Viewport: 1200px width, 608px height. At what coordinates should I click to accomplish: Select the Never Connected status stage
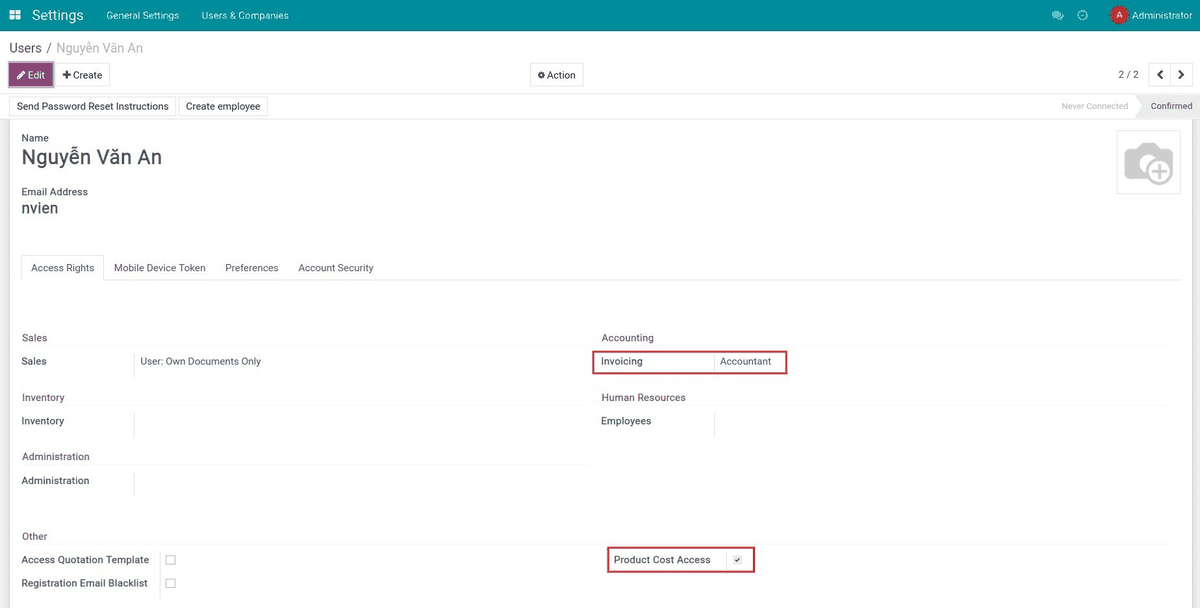[x=1094, y=106]
